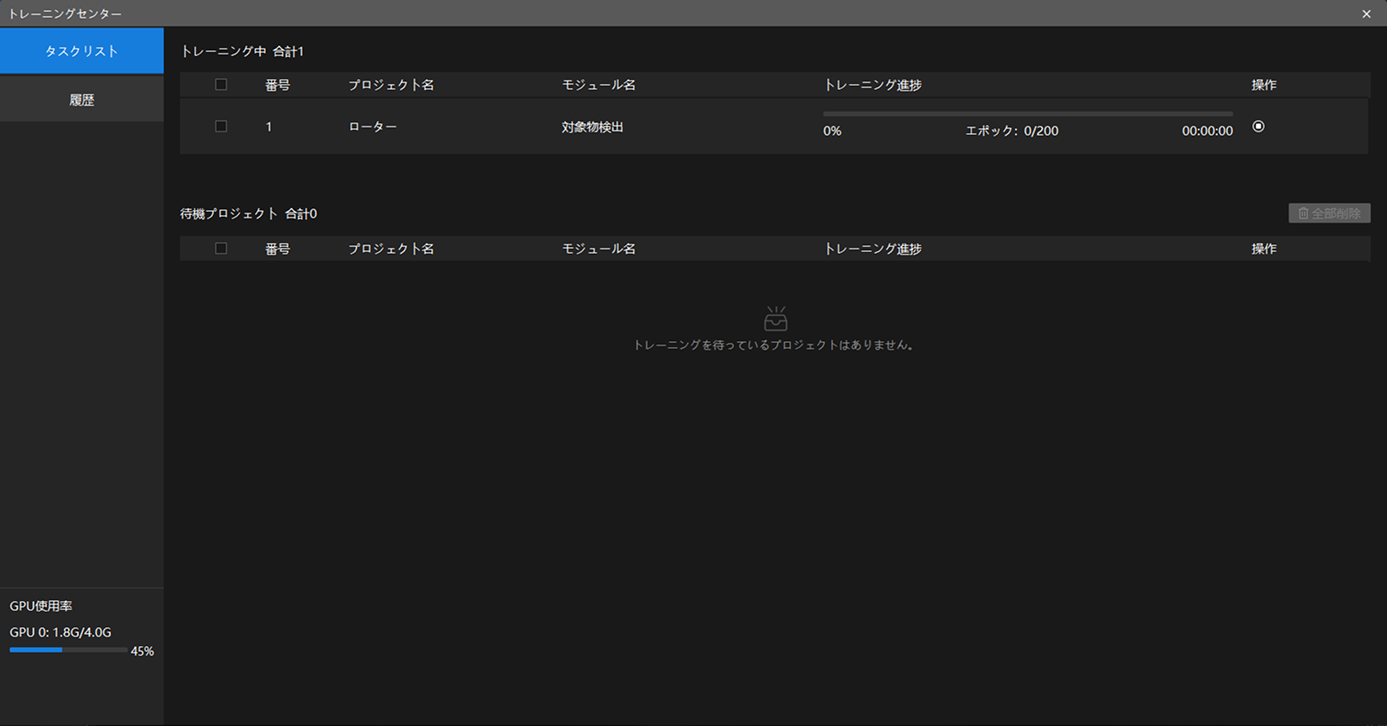
Task: Click the empty inbox icon in waiting list
Action: click(776, 318)
